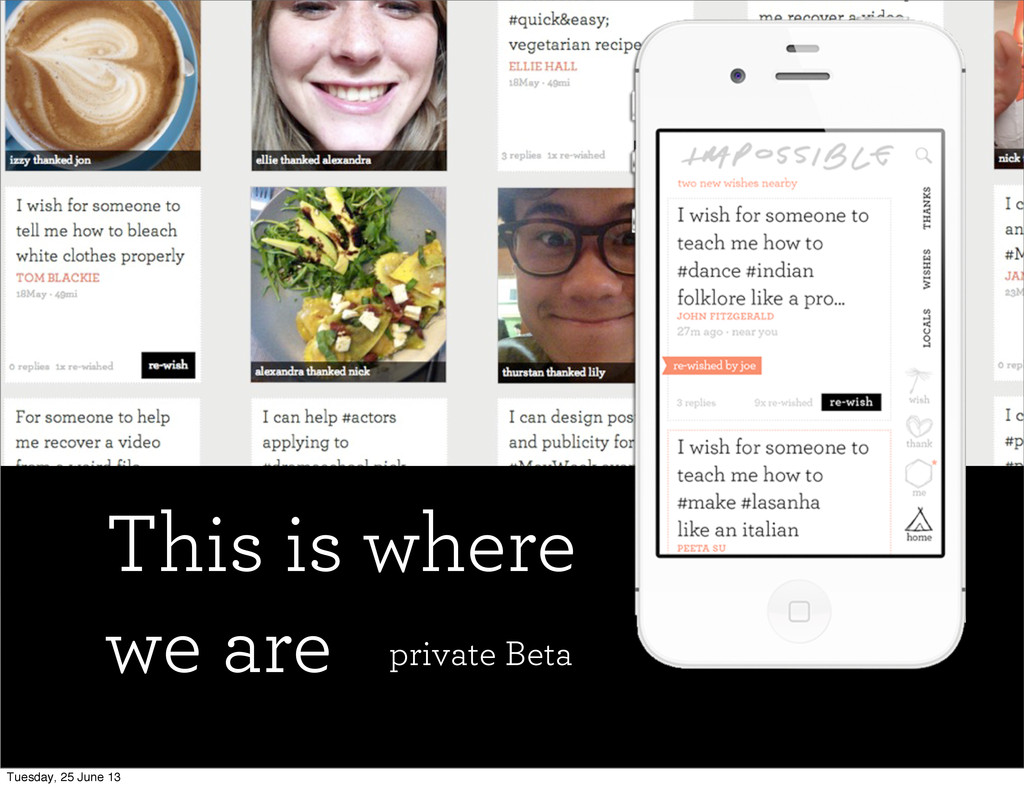Viewport: 1024px width, 788px height.
Task: Open the izzy thanked jon coffee photo
Action: (x=103, y=85)
